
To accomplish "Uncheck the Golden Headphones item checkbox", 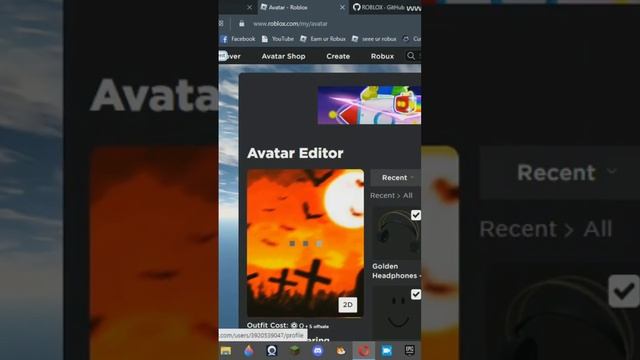I will [416, 215].
